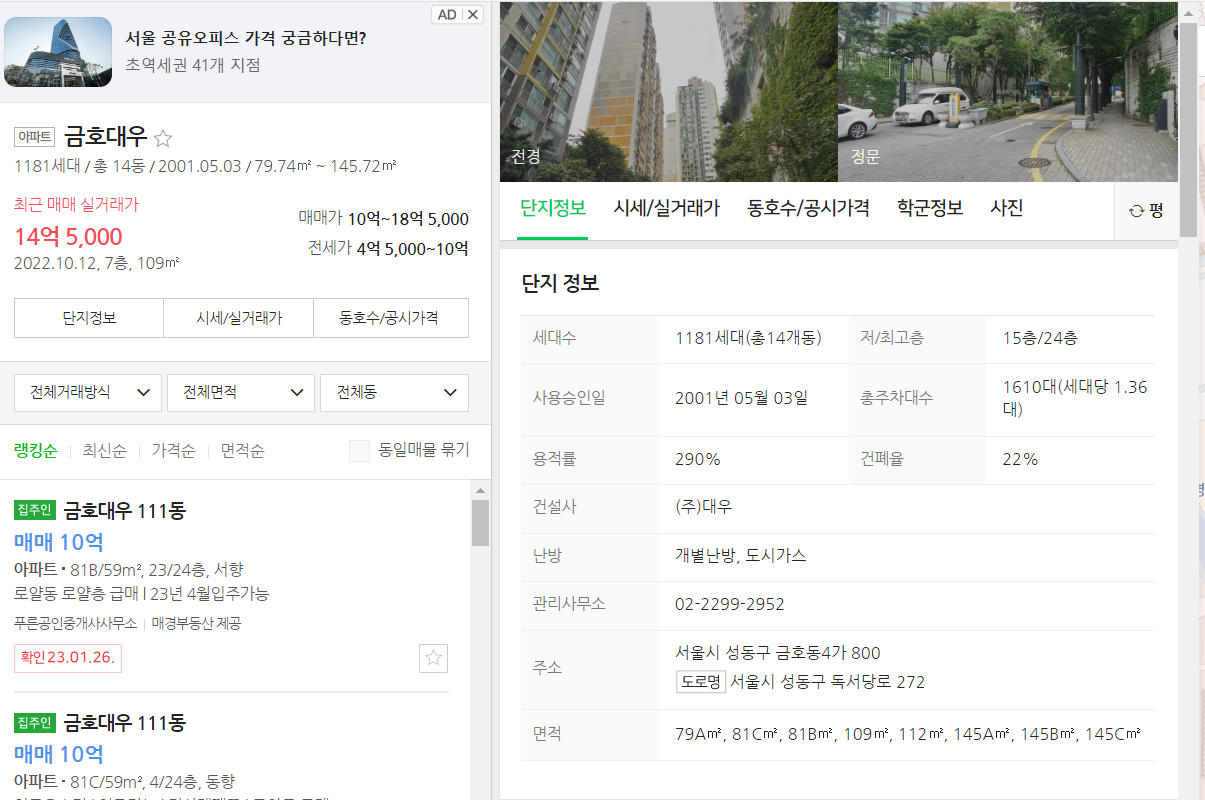The image size is (1205, 800).
Task: Click the 개별난방, 도시가스 heating value
Action: [x=741, y=555]
